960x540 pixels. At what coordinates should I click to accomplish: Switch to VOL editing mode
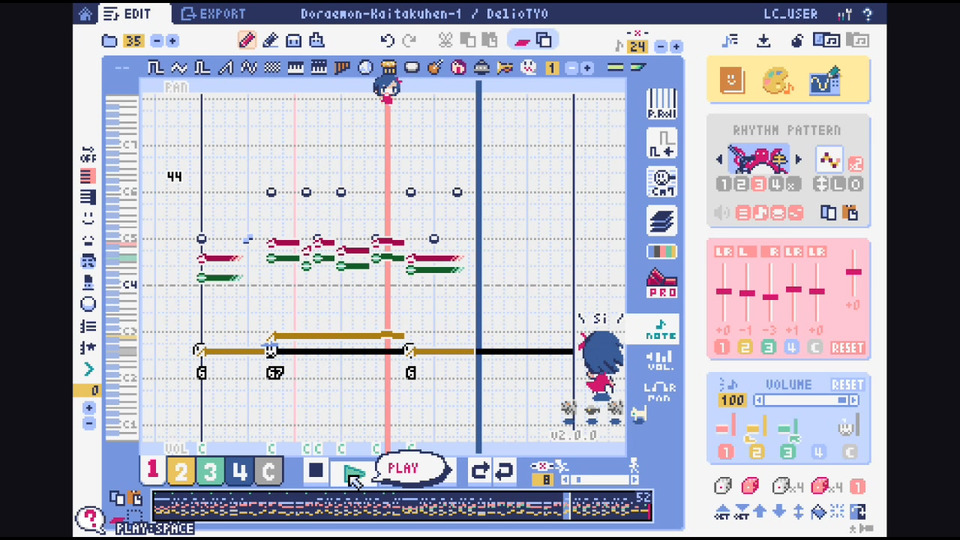(660, 361)
